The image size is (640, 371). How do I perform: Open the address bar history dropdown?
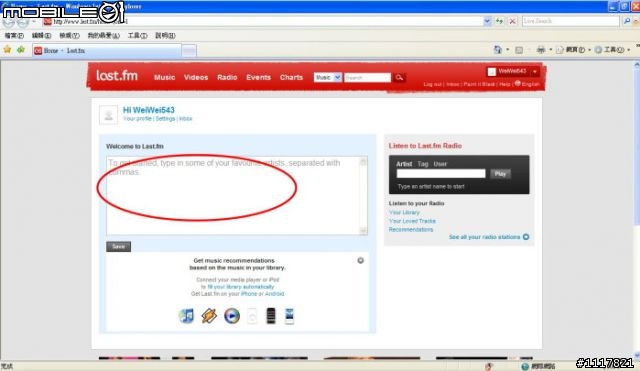pos(487,21)
